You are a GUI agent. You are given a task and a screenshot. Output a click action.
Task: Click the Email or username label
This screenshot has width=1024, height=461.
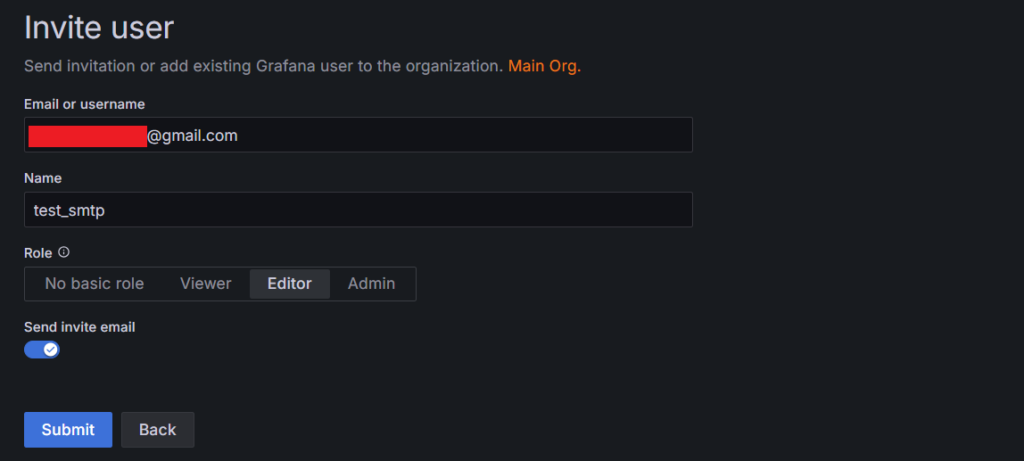[84, 104]
